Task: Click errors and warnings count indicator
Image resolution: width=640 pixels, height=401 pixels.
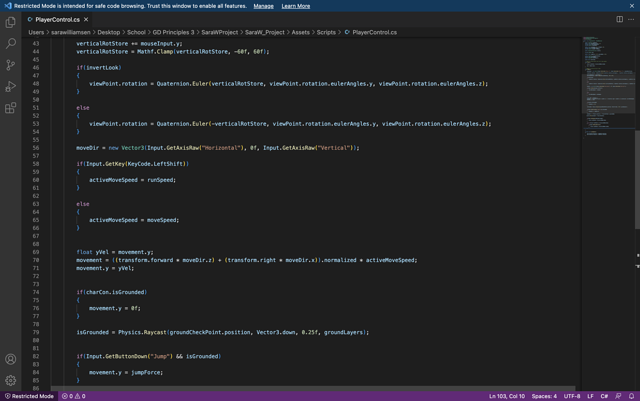Action: pyautogui.click(x=73, y=396)
